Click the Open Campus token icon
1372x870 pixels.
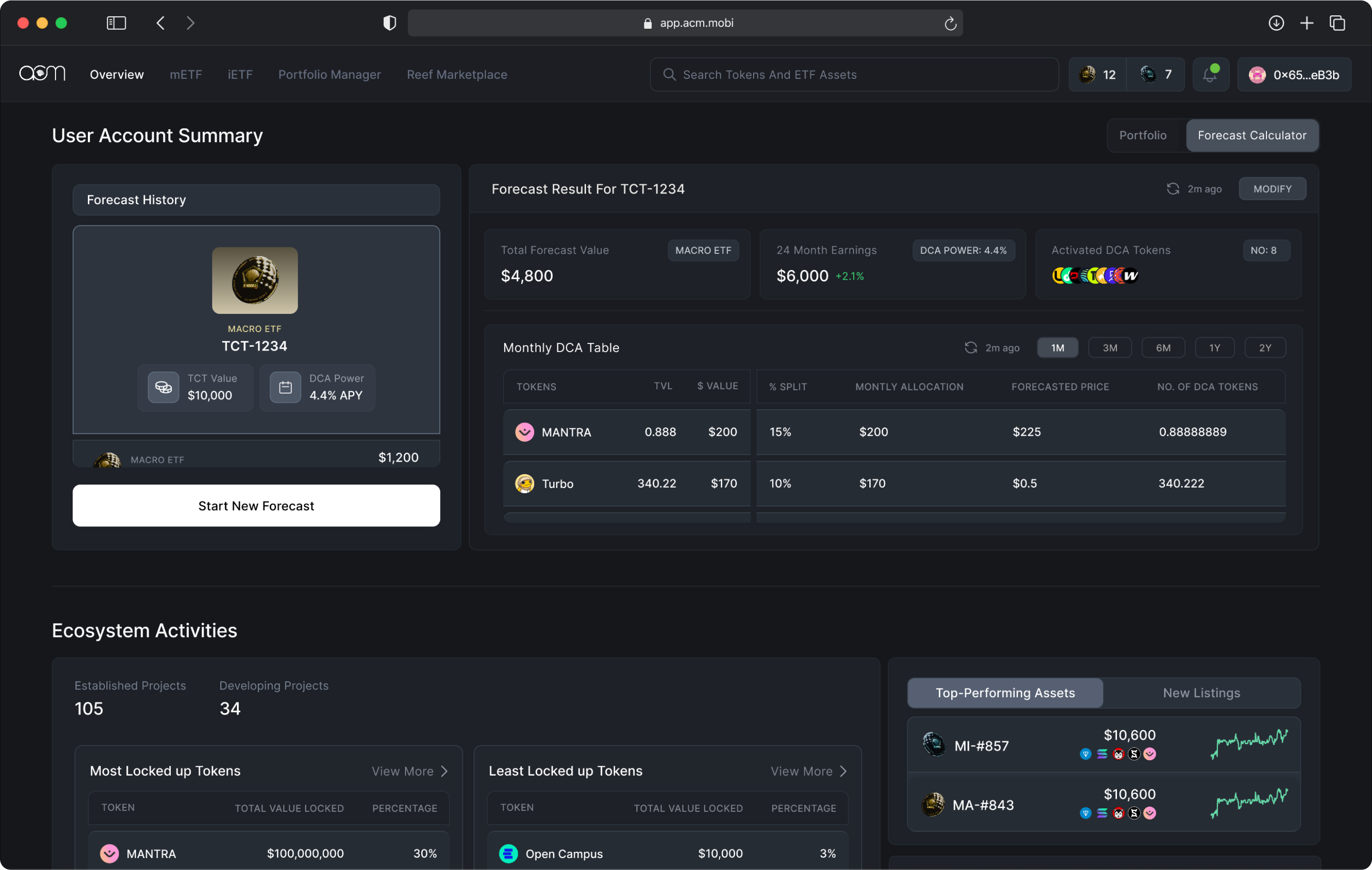click(508, 853)
